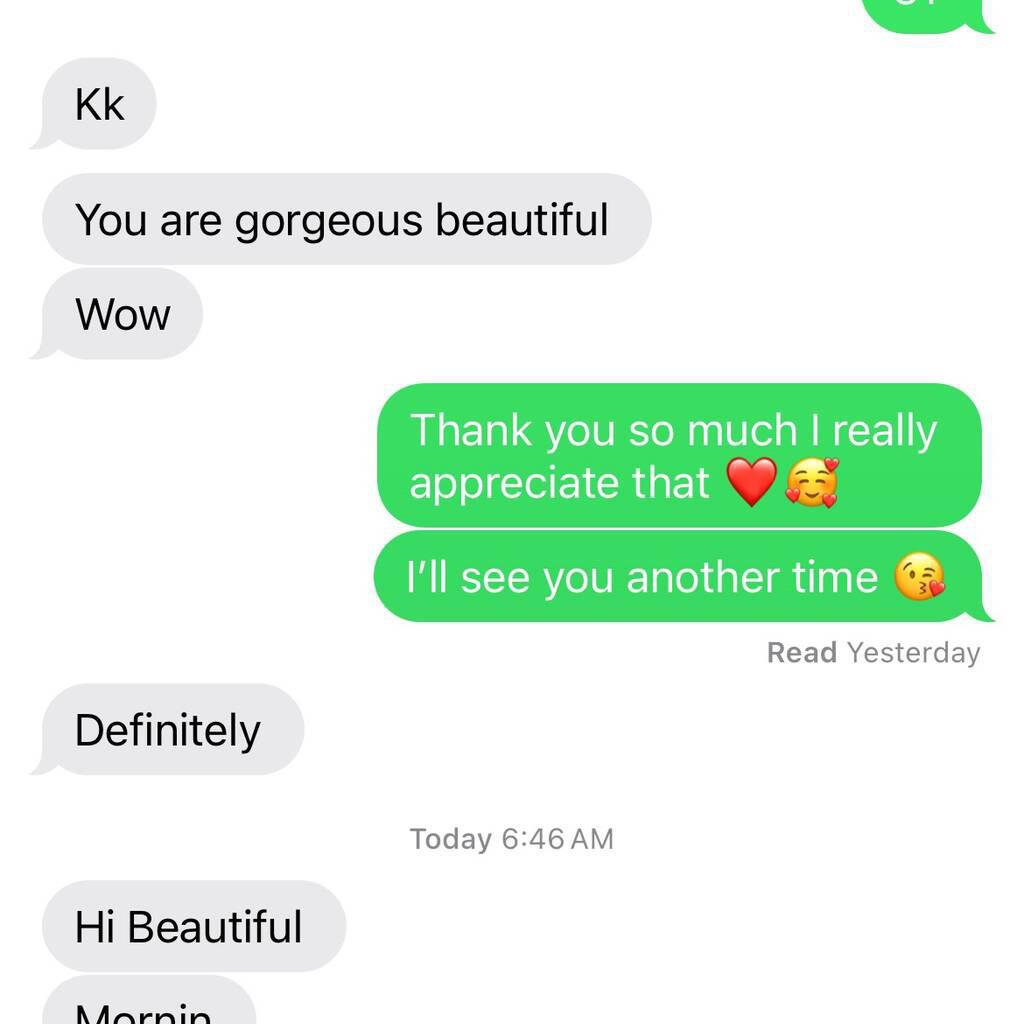Tap the partially visible 'Mornin' message
Screen dimensions: 1024x1024
(x=149, y=1000)
